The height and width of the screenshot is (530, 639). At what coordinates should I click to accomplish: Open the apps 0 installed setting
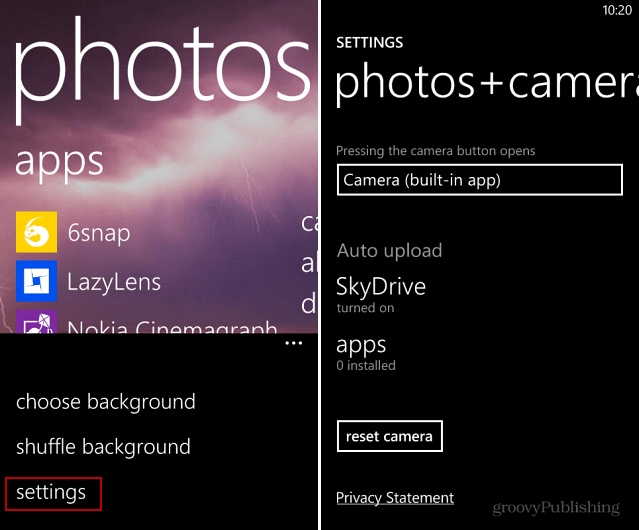point(366,353)
